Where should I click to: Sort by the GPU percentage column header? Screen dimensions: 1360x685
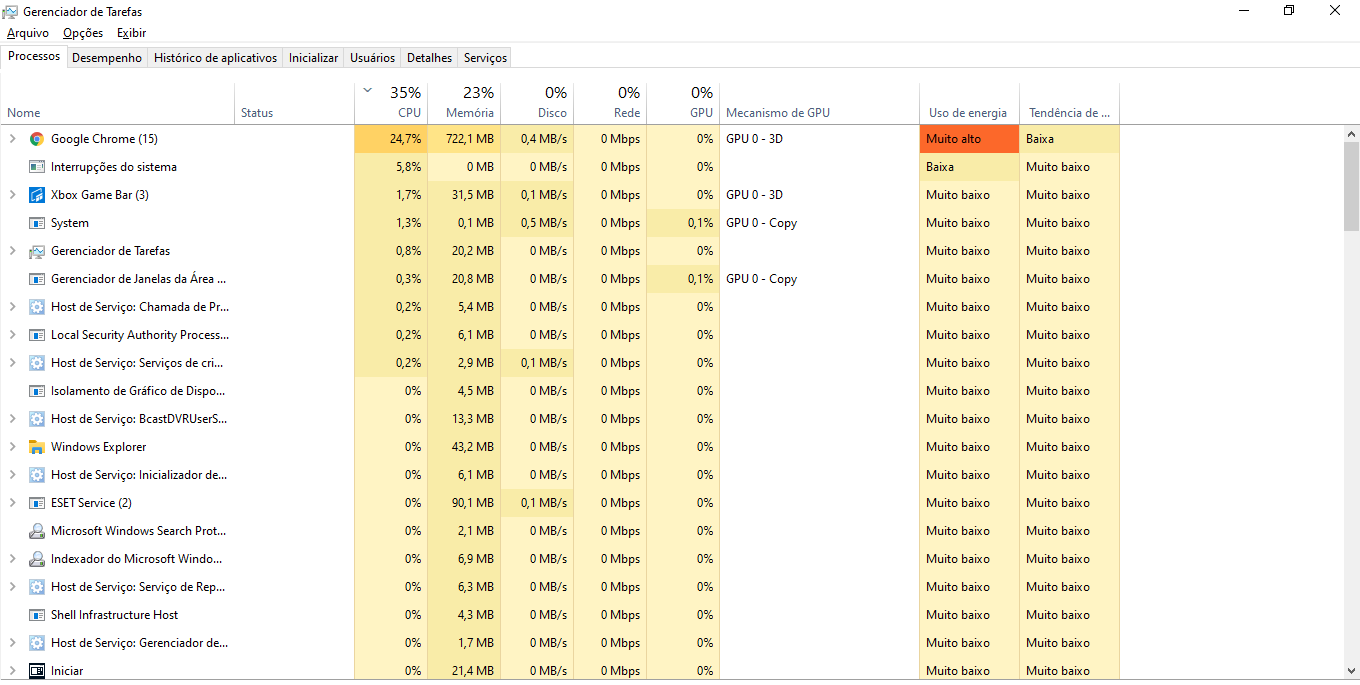click(x=683, y=103)
